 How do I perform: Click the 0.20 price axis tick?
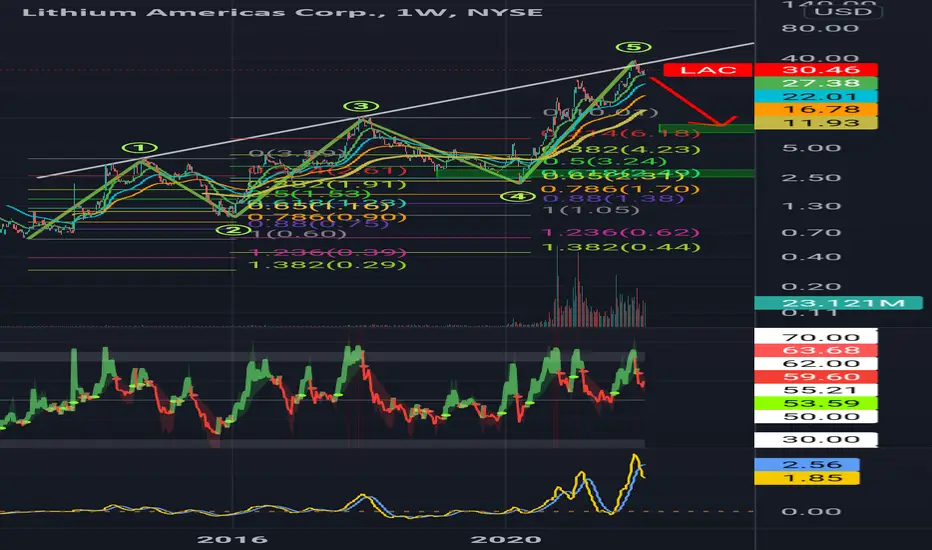[811, 287]
